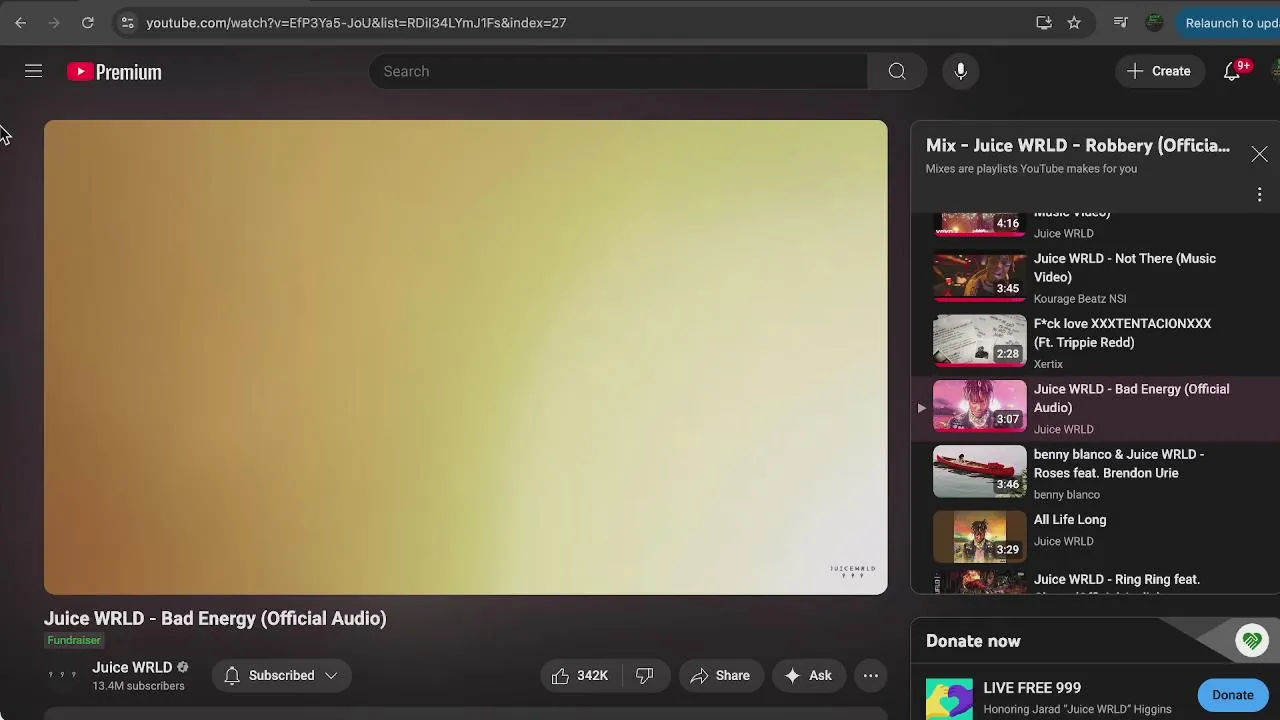This screenshot has width=1280, height=720.
Task: Click the video player area
Action: tap(465, 357)
